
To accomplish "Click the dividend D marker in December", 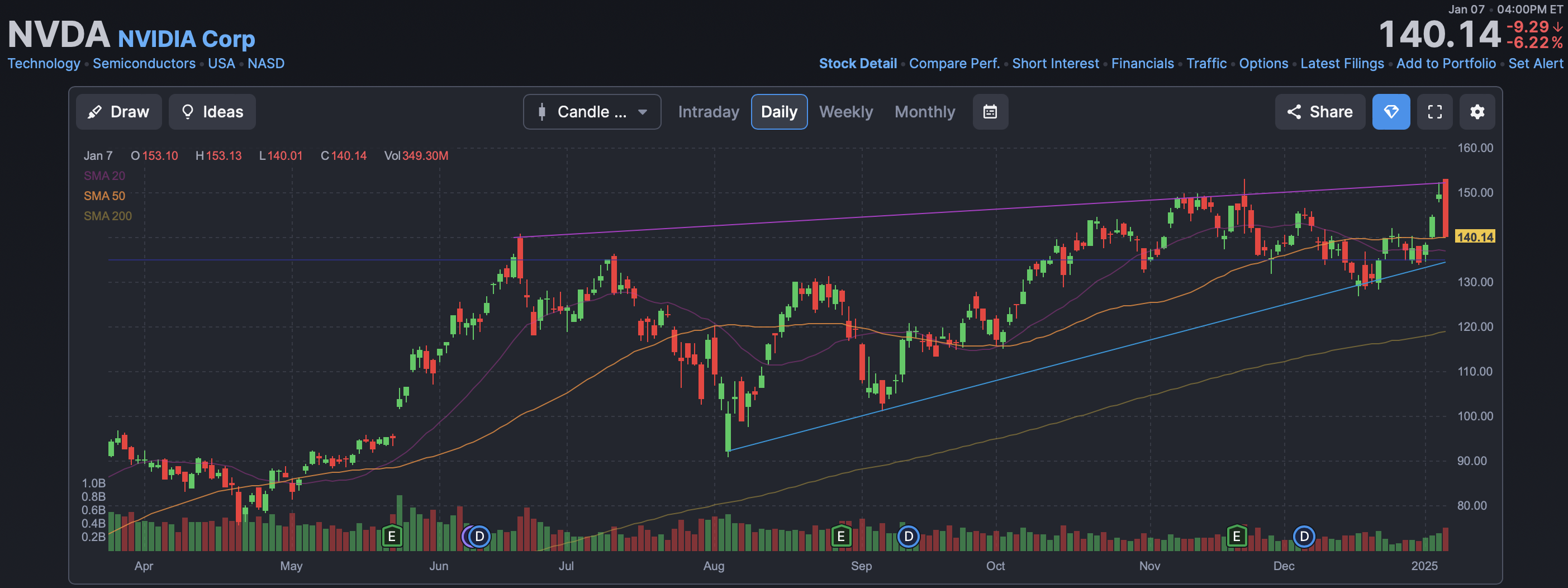I will pyautogui.click(x=1304, y=536).
